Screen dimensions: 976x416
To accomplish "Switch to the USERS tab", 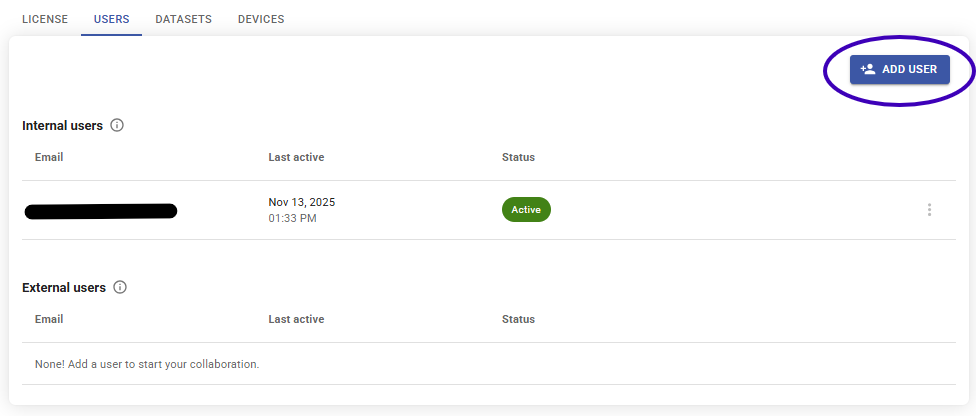I will pyautogui.click(x=111, y=19).
